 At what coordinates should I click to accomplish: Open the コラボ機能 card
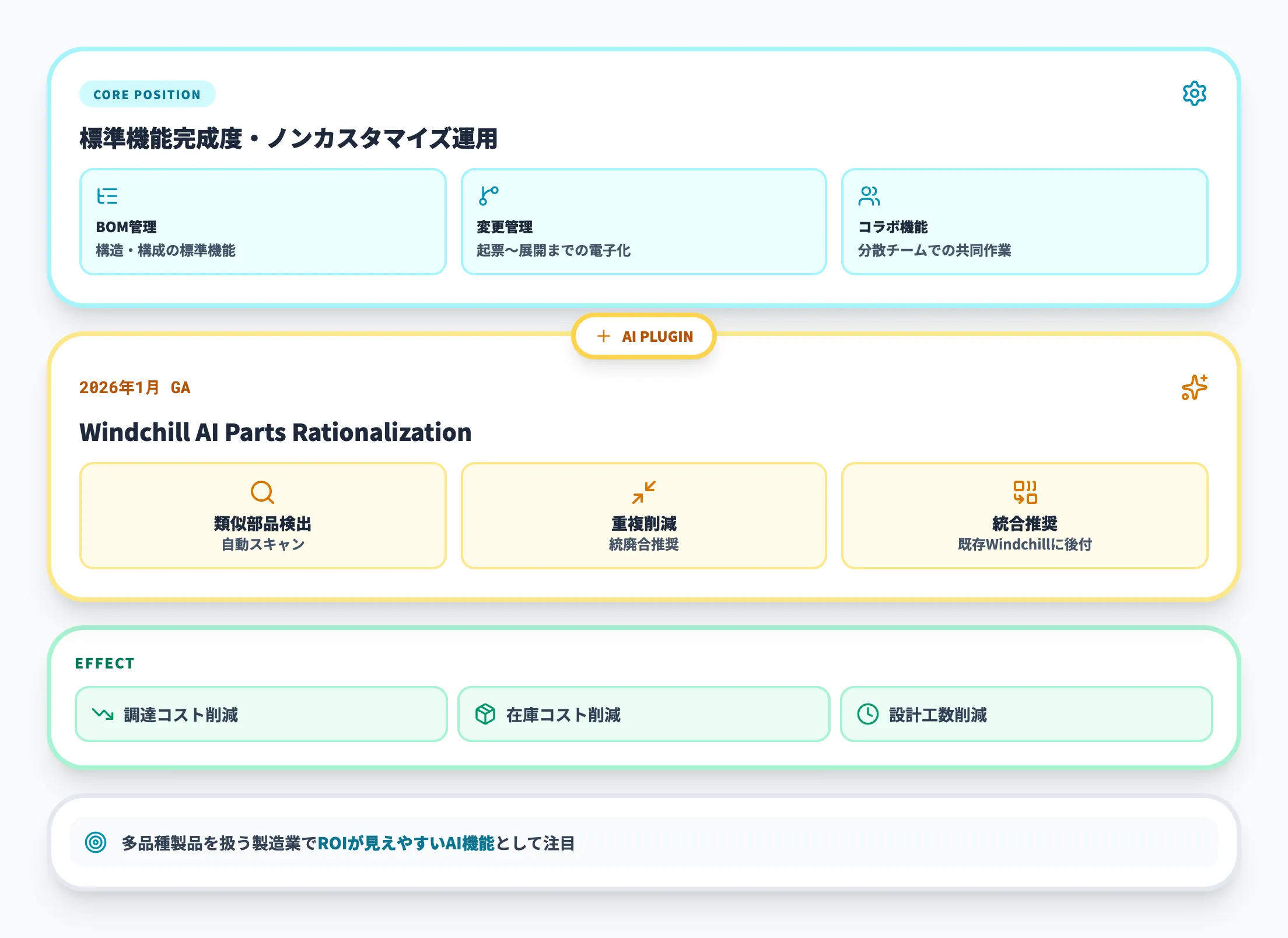(1025, 222)
